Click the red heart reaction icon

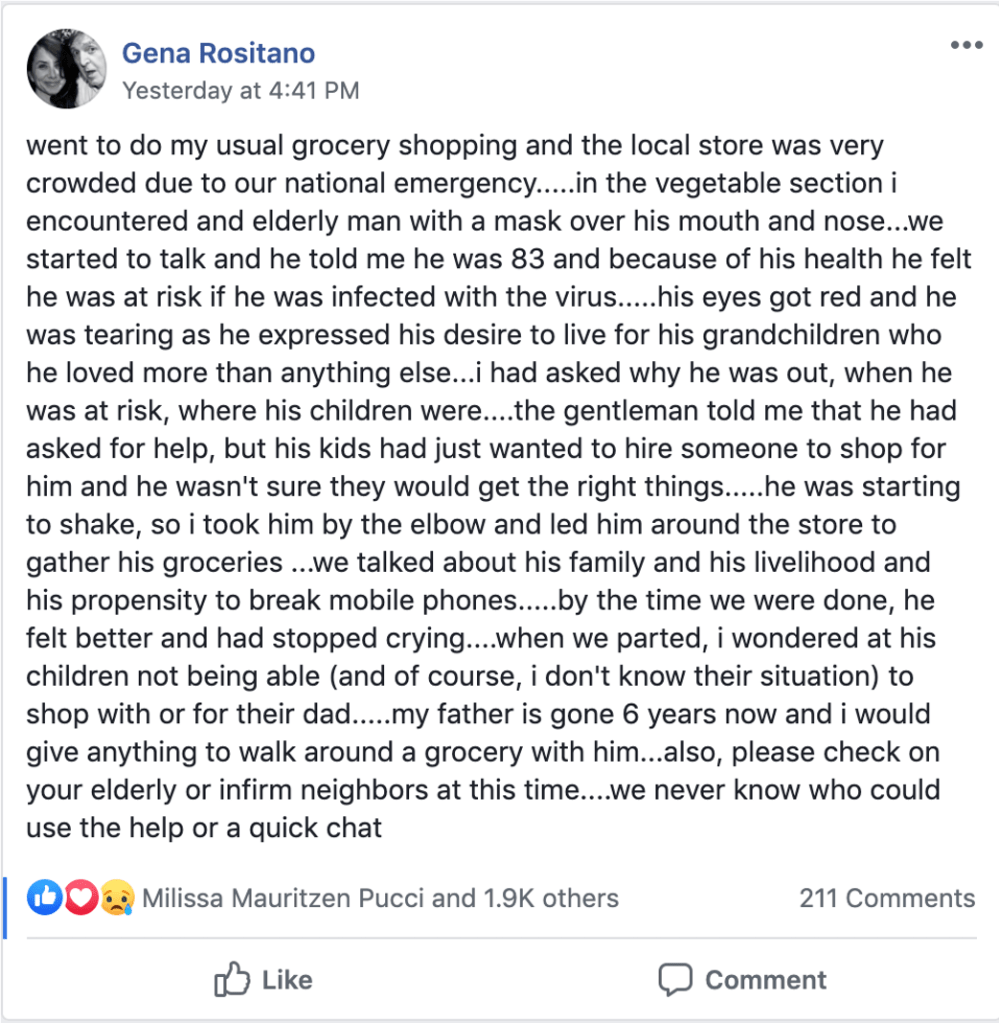pyautogui.click(x=81, y=898)
